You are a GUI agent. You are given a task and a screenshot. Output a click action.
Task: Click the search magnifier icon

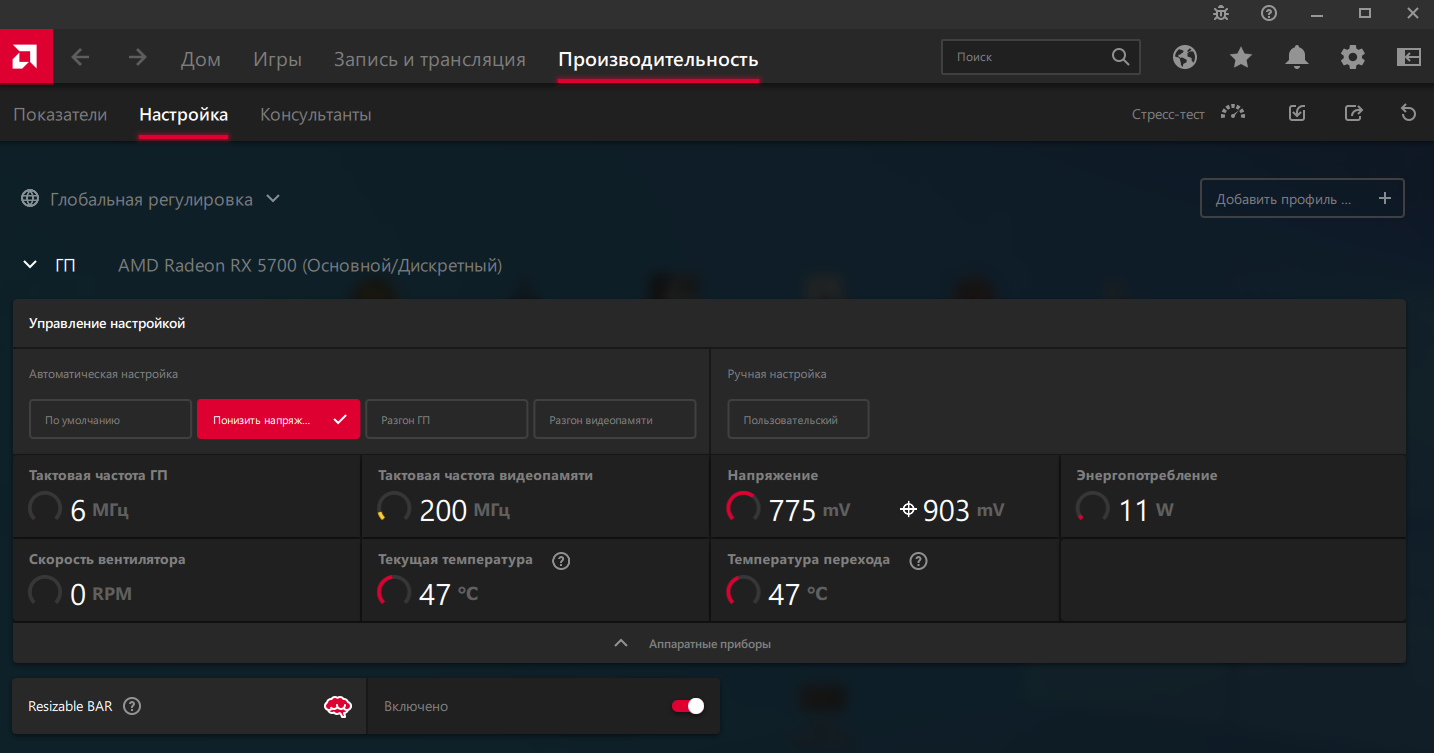click(1120, 57)
